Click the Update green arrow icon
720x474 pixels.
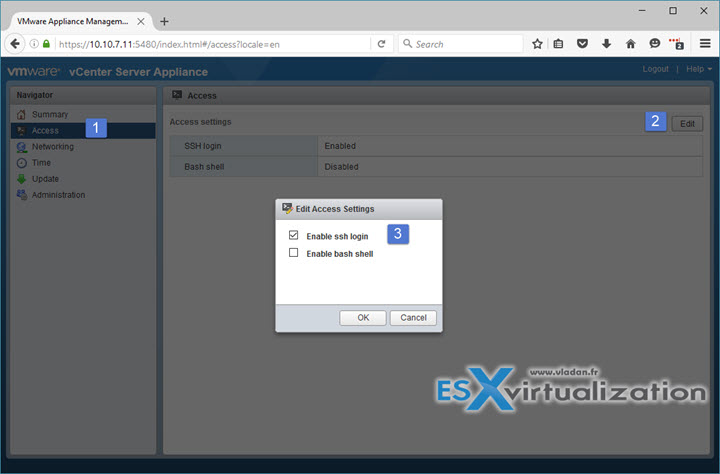tap(22, 179)
